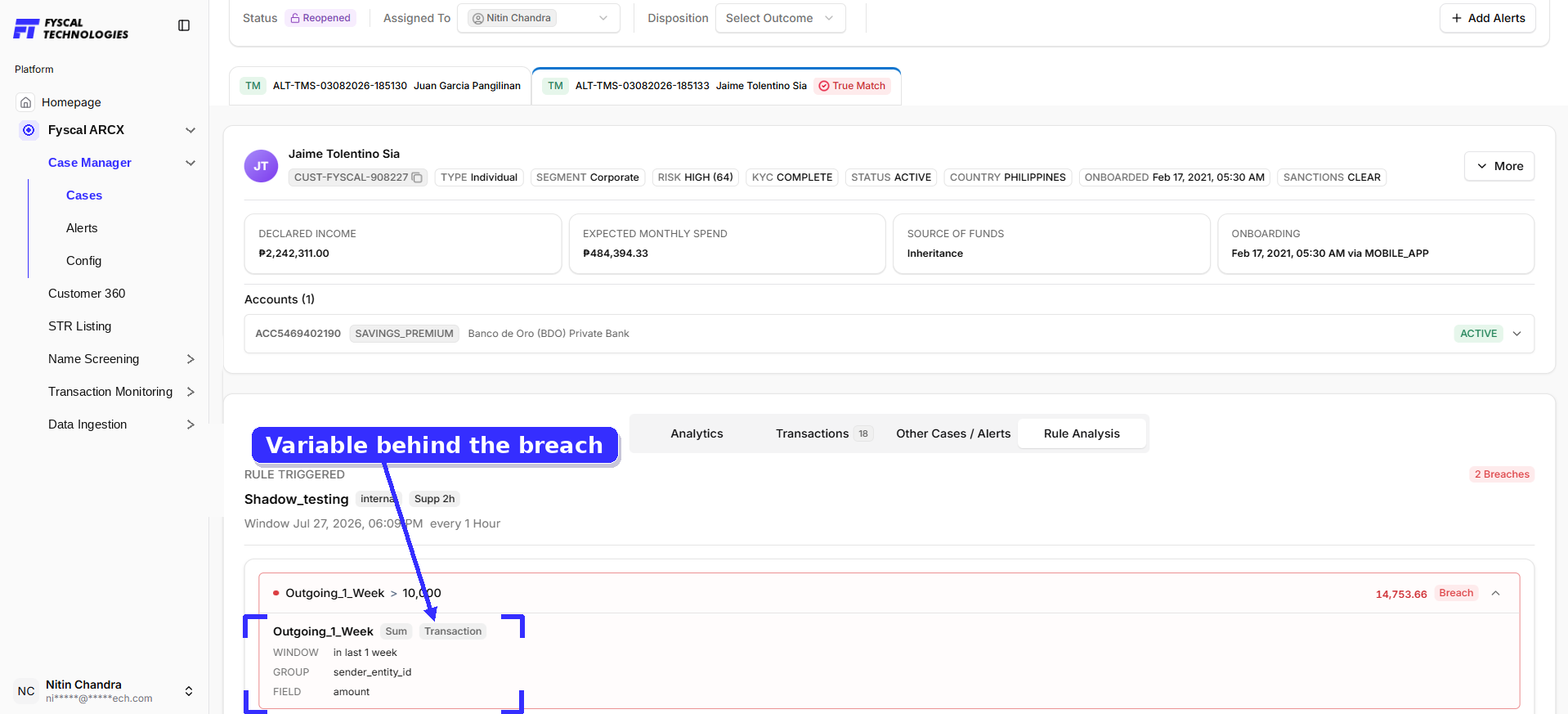Click the Supp 2h tag

[434, 499]
